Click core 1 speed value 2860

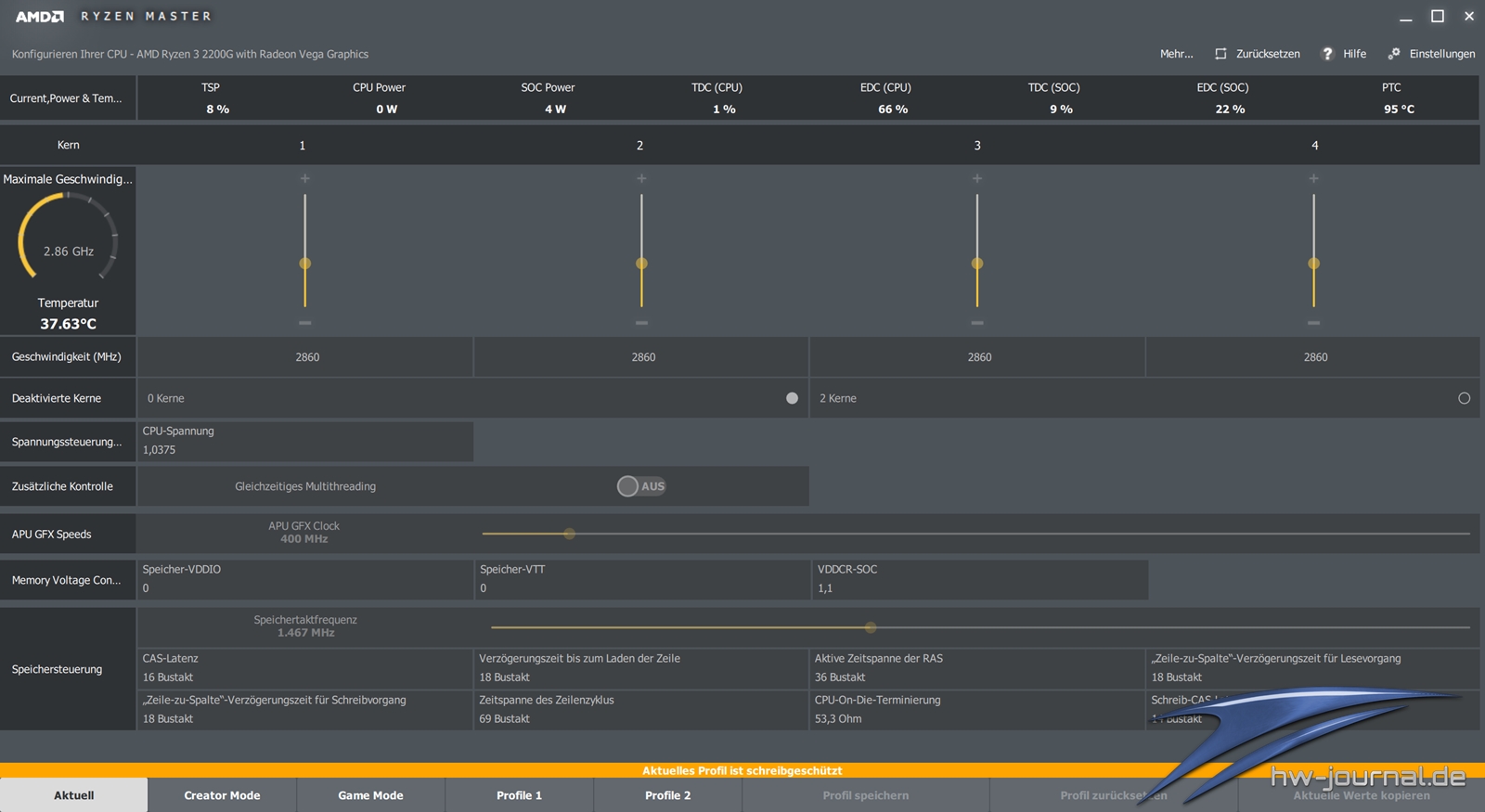[307, 357]
